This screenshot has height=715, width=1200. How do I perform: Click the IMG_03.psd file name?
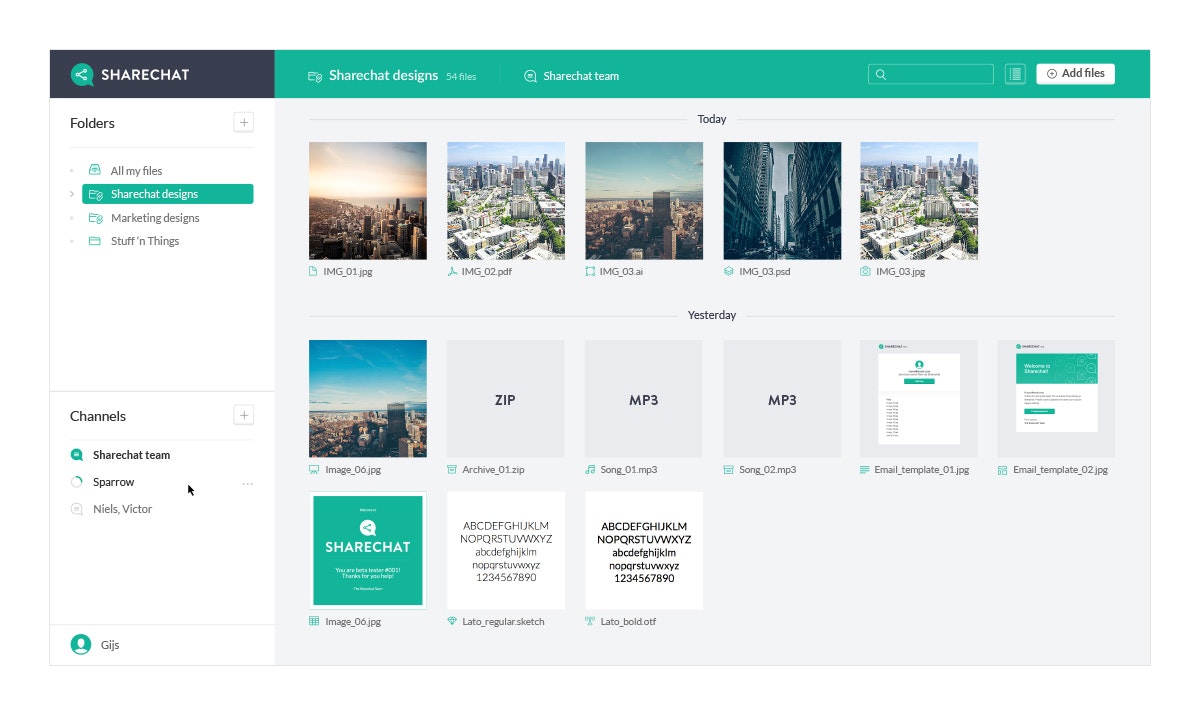765,271
